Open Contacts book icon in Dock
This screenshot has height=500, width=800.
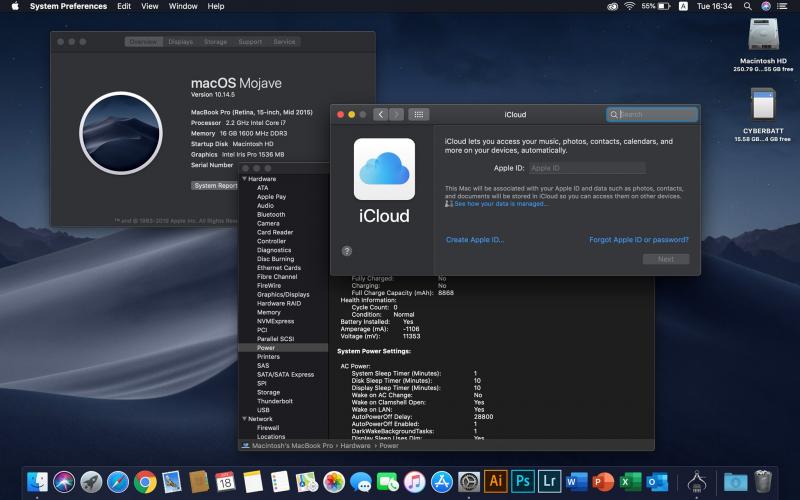(x=199, y=482)
